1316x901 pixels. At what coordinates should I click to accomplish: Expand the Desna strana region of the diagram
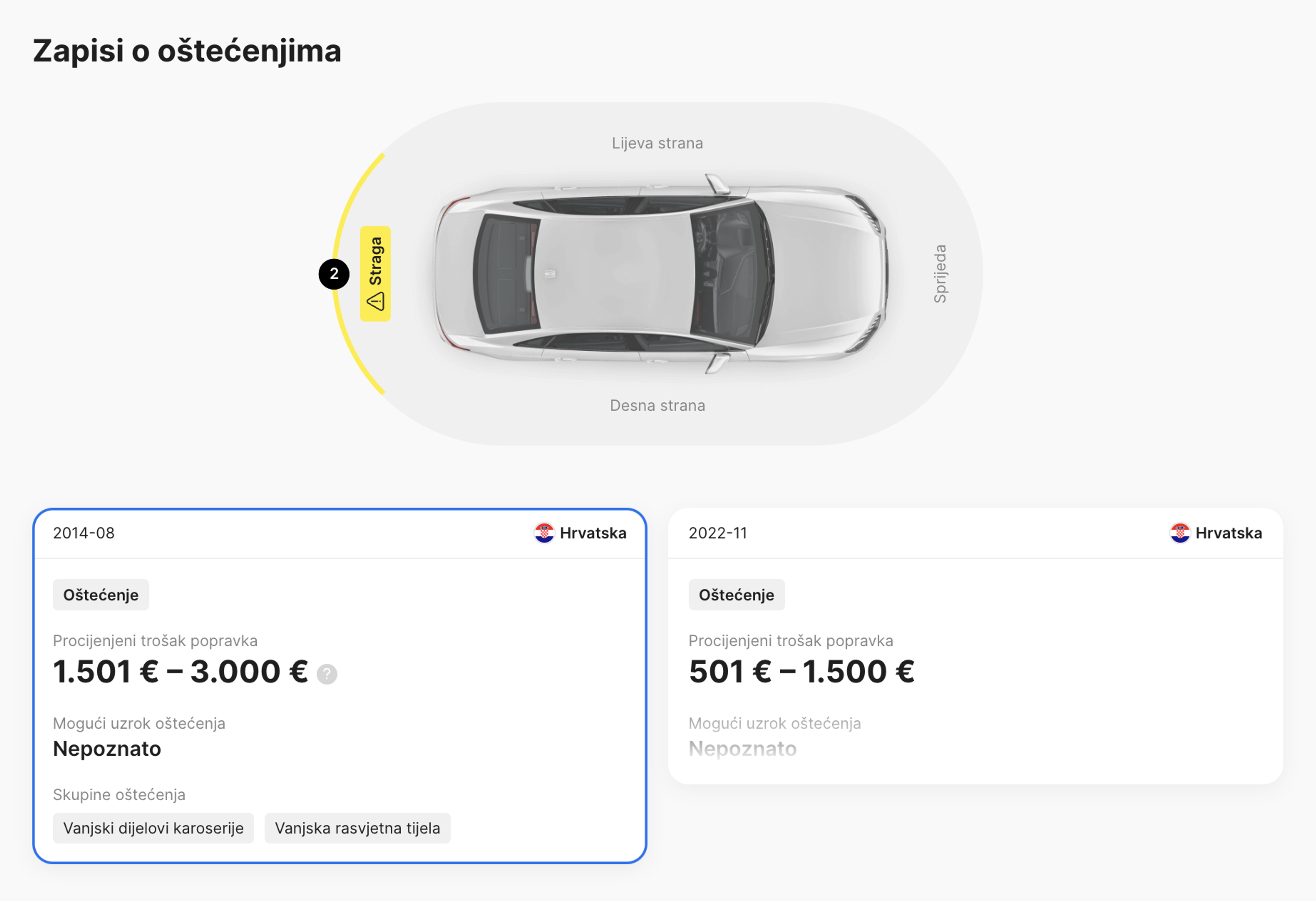click(657, 405)
